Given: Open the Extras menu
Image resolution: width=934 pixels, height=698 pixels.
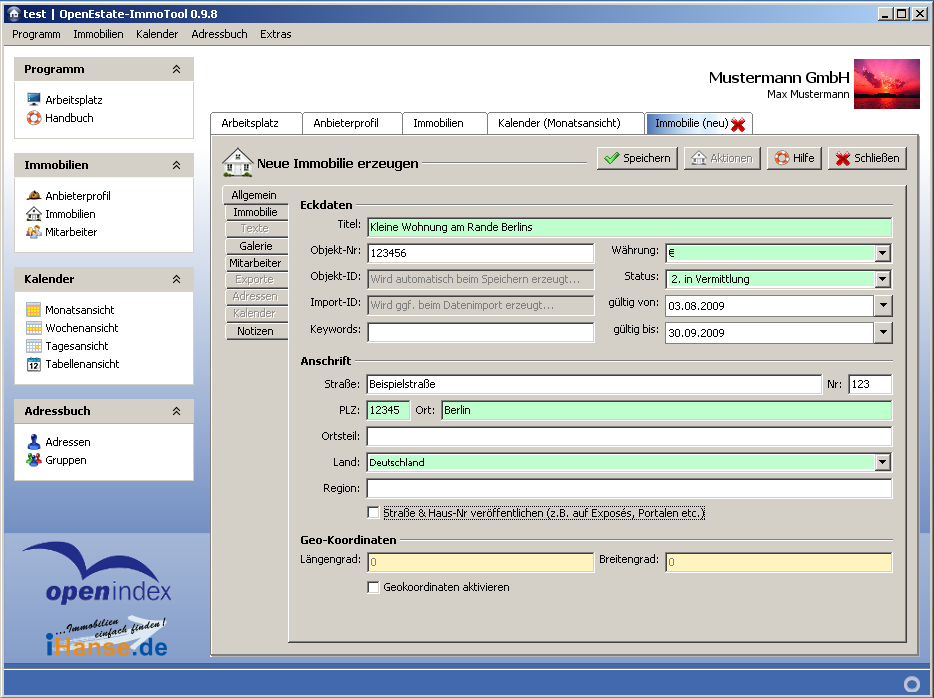Looking at the screenshot, I should pos(275,34).
